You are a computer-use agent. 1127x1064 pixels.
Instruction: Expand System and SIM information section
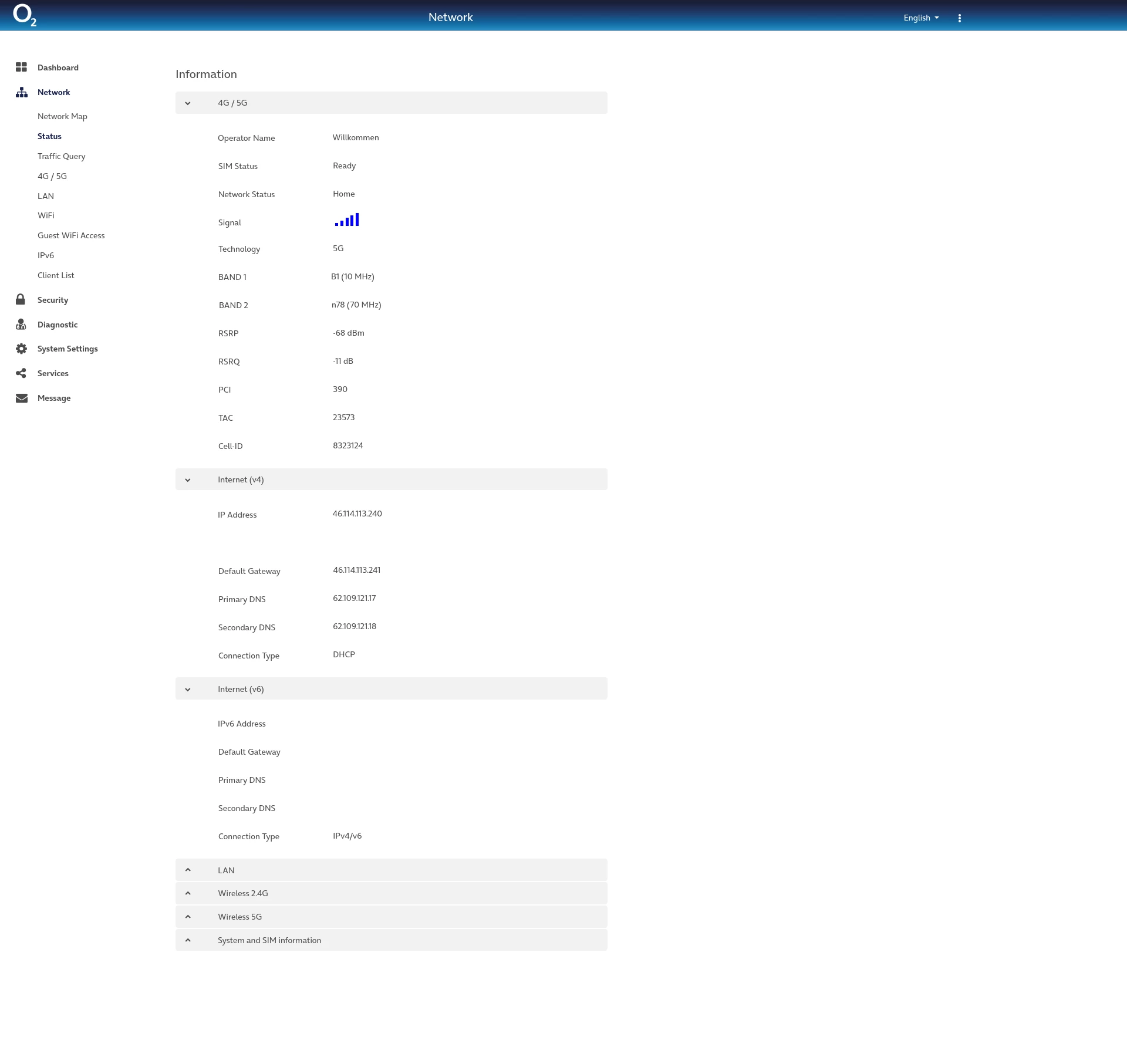pyautogui.click(x=188, y=940)
